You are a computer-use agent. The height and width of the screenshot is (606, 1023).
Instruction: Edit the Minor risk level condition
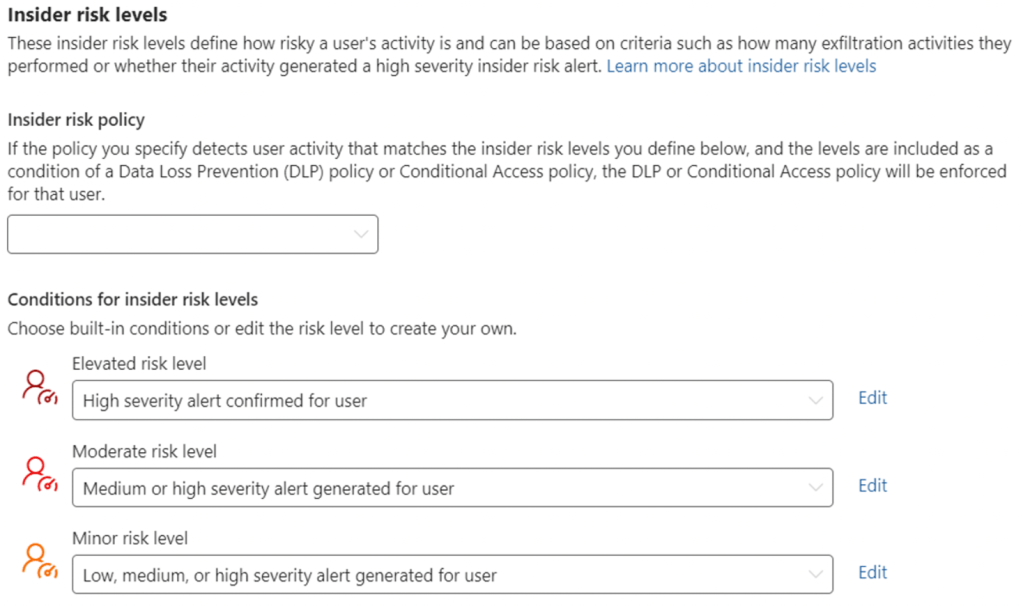[x=872, y=573]
